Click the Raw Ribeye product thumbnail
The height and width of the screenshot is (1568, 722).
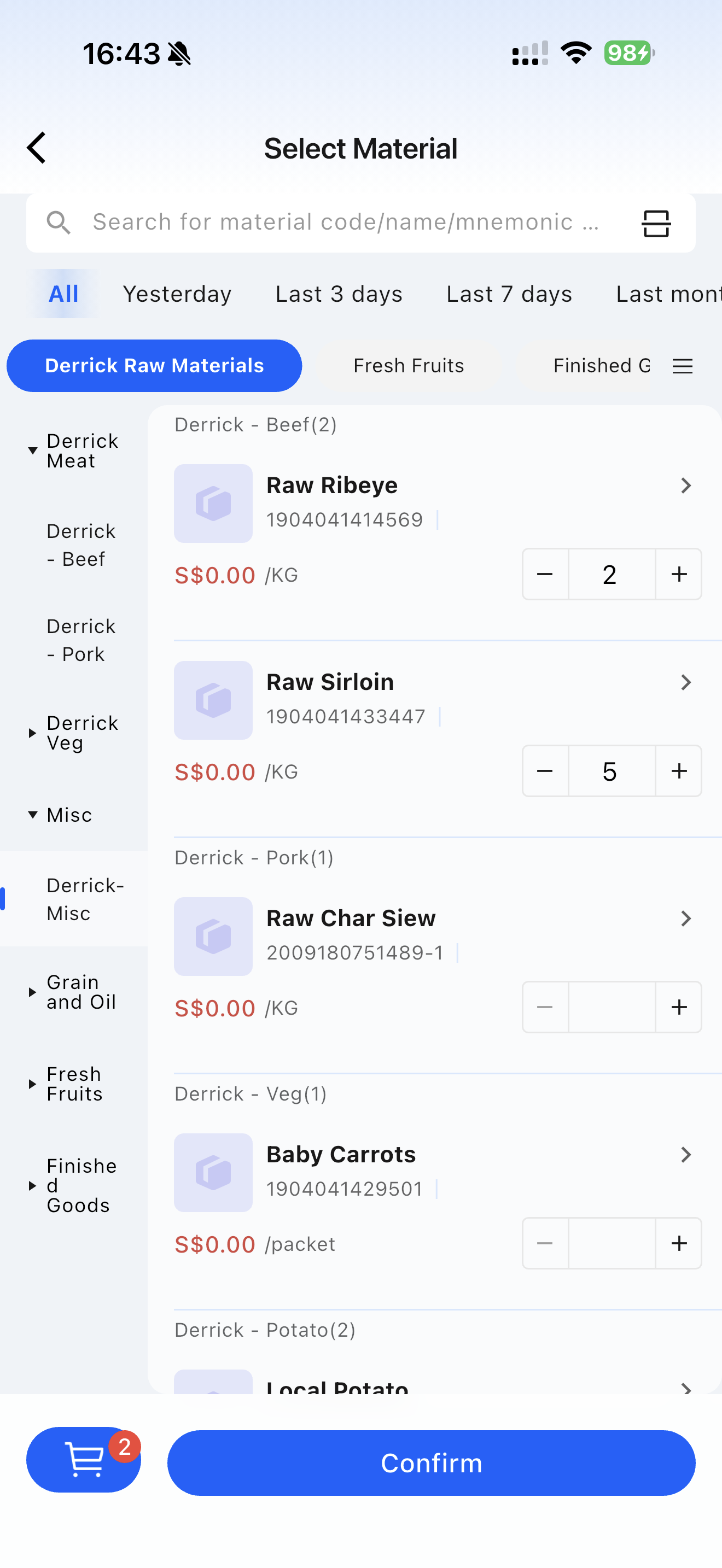pyautogui.click(x=213, y=504)
